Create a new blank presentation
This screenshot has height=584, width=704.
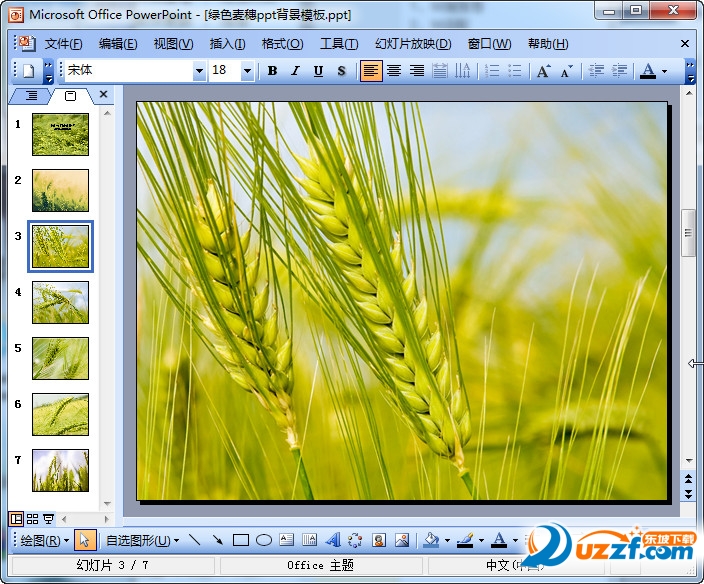29,71
